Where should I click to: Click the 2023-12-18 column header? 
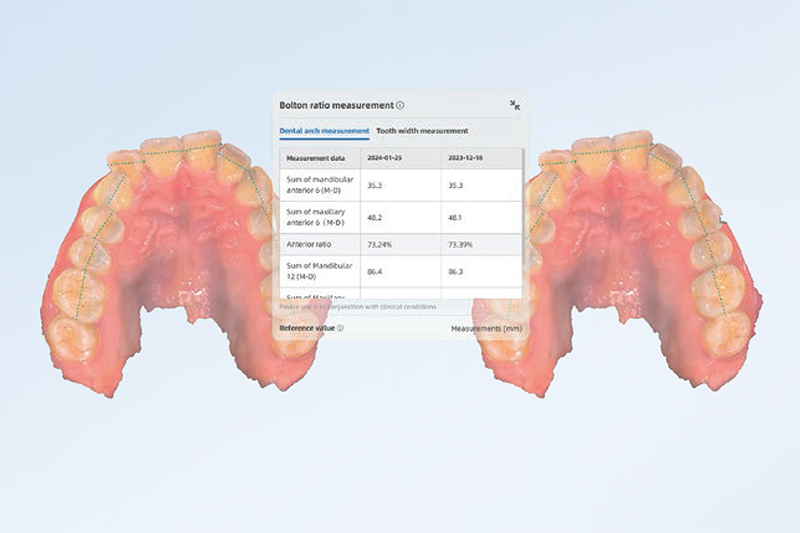465,158
